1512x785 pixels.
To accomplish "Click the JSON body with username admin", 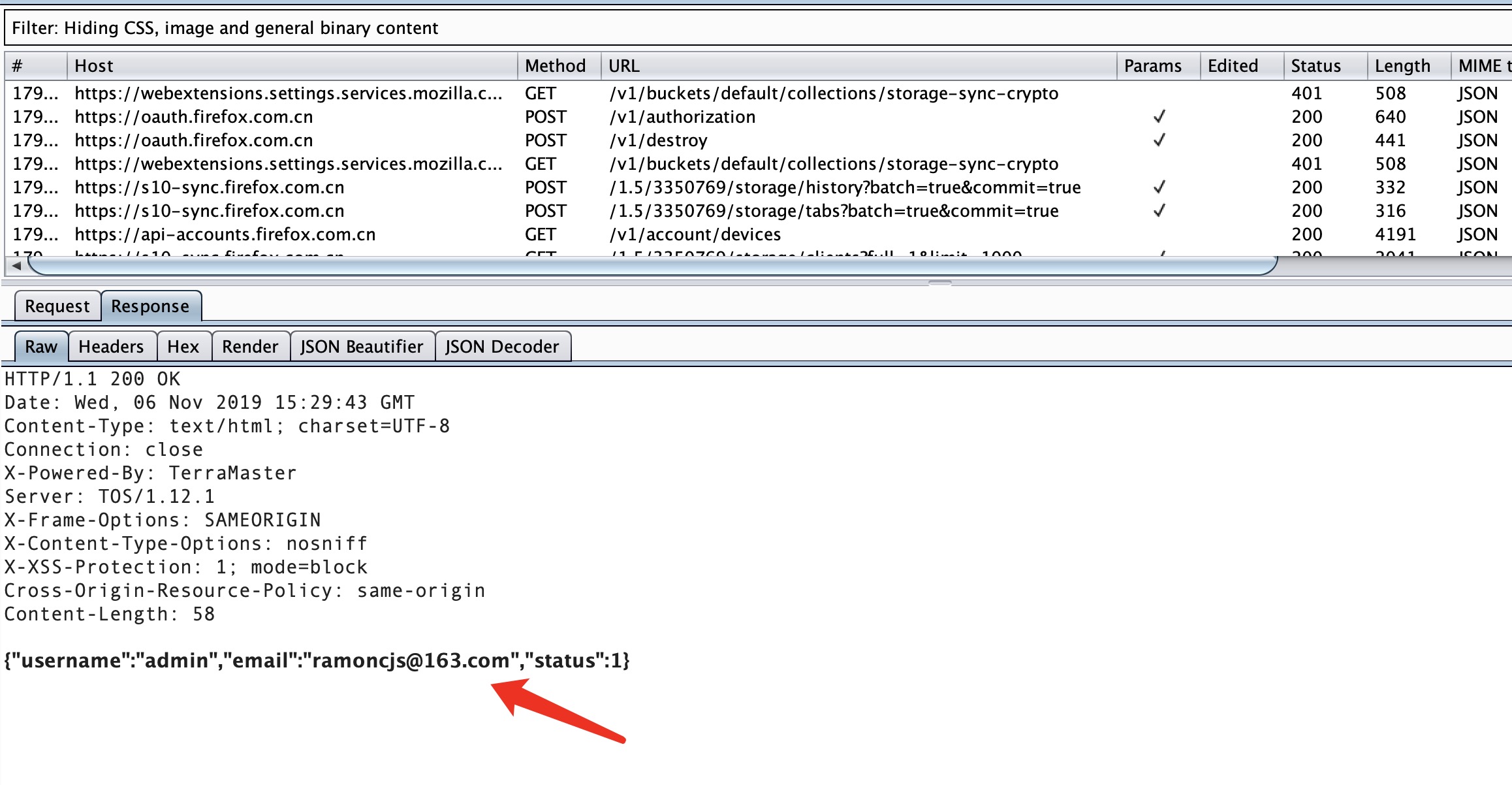I will (x=317, y=661).
